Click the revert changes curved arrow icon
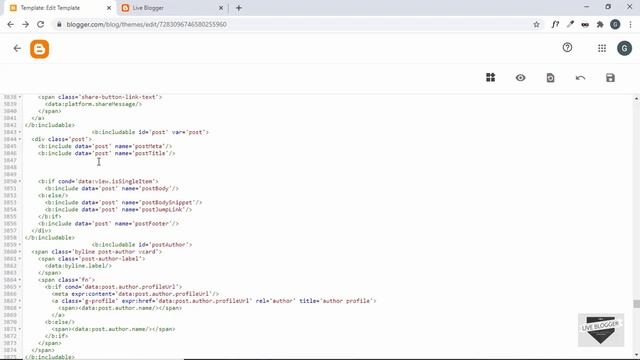This screenshot has height=360, width=640. click(580, 78)
